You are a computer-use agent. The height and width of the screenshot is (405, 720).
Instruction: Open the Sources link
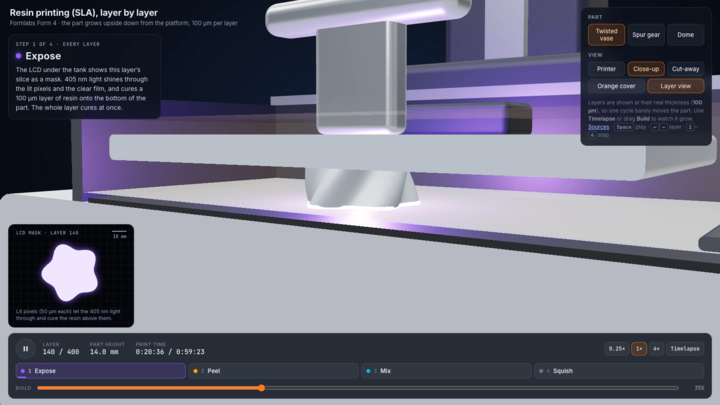coord(598,127)
